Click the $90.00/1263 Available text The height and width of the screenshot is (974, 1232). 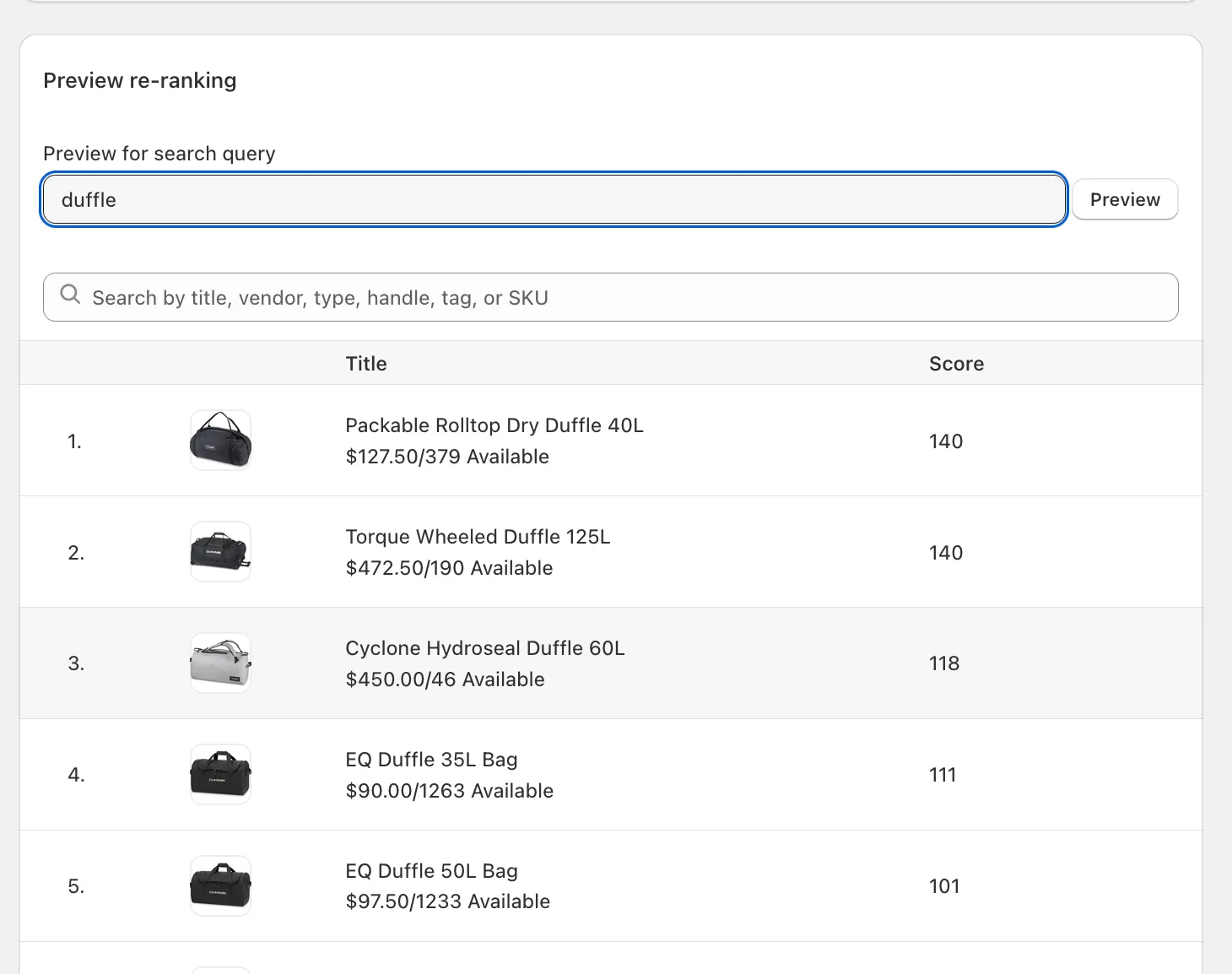450,791
